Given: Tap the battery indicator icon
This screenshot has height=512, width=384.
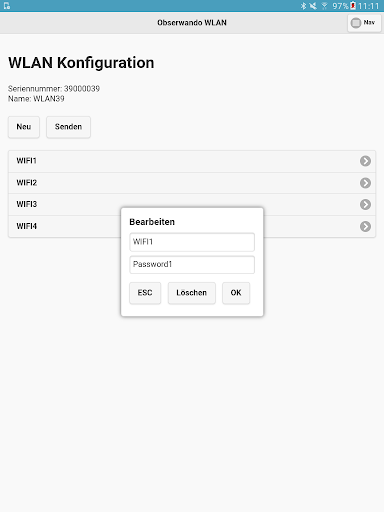Looking at the screenshot, I should 353,6.
